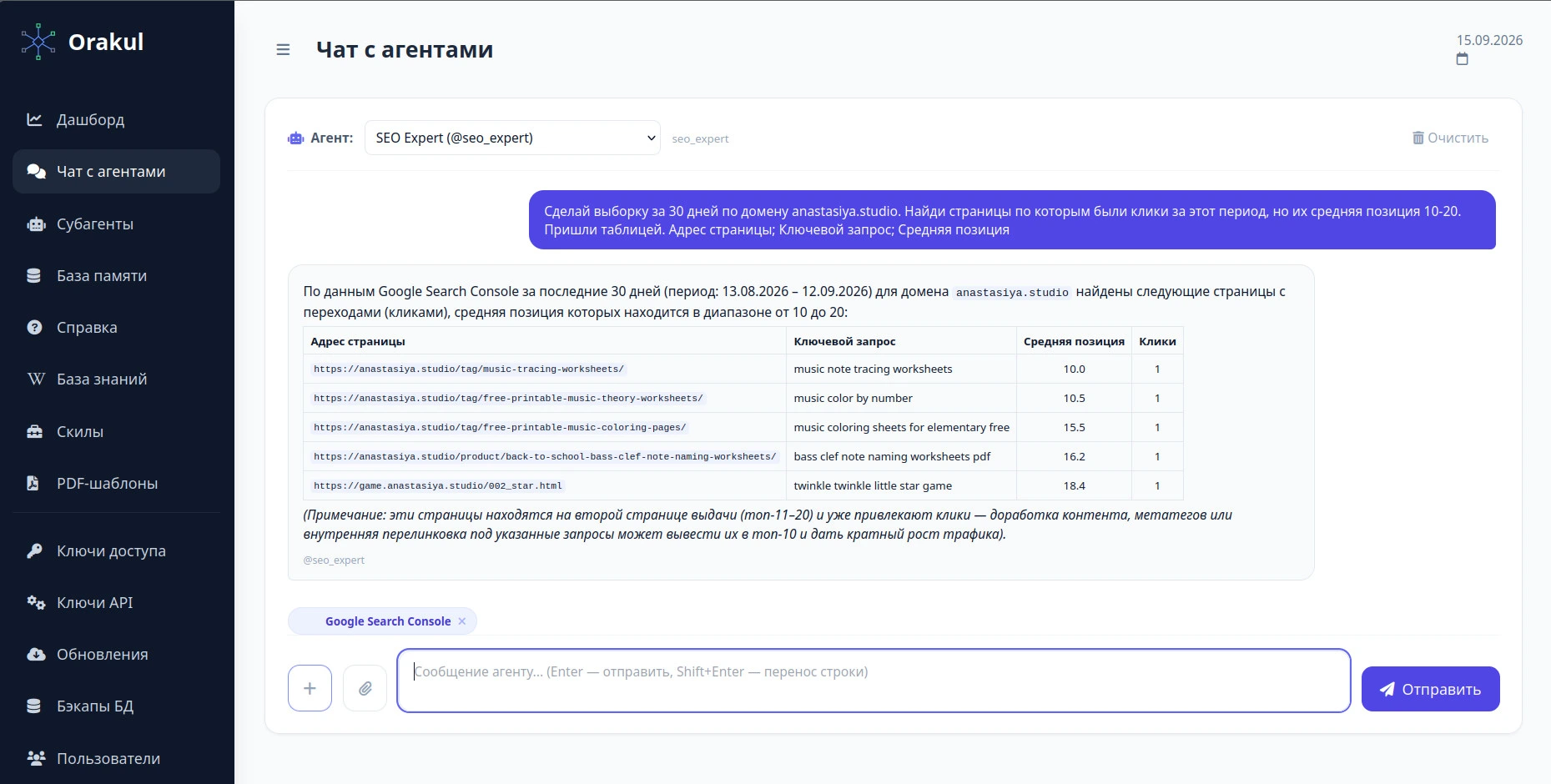Click the Бэкапы БД database icon
Screen dimensions: 1551x784
click(34, 706)
